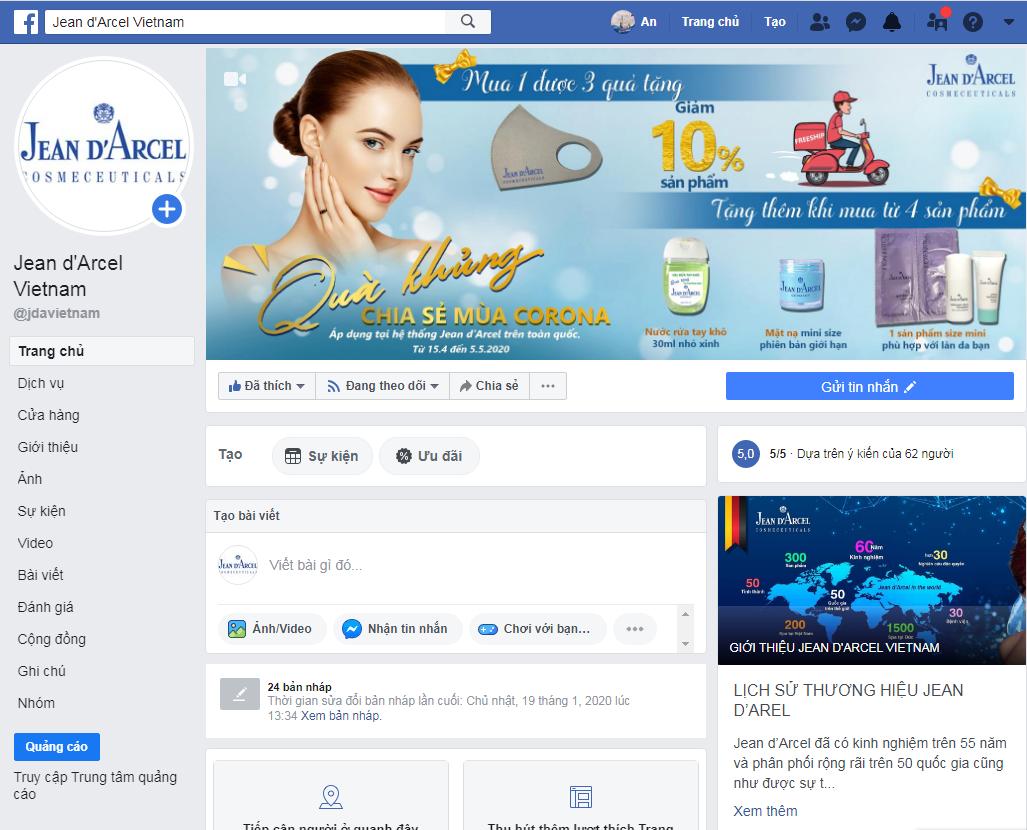Screen dimensions: 1027x830
Task: Select Đánh giá in the left menu
Action: (45, 607)
